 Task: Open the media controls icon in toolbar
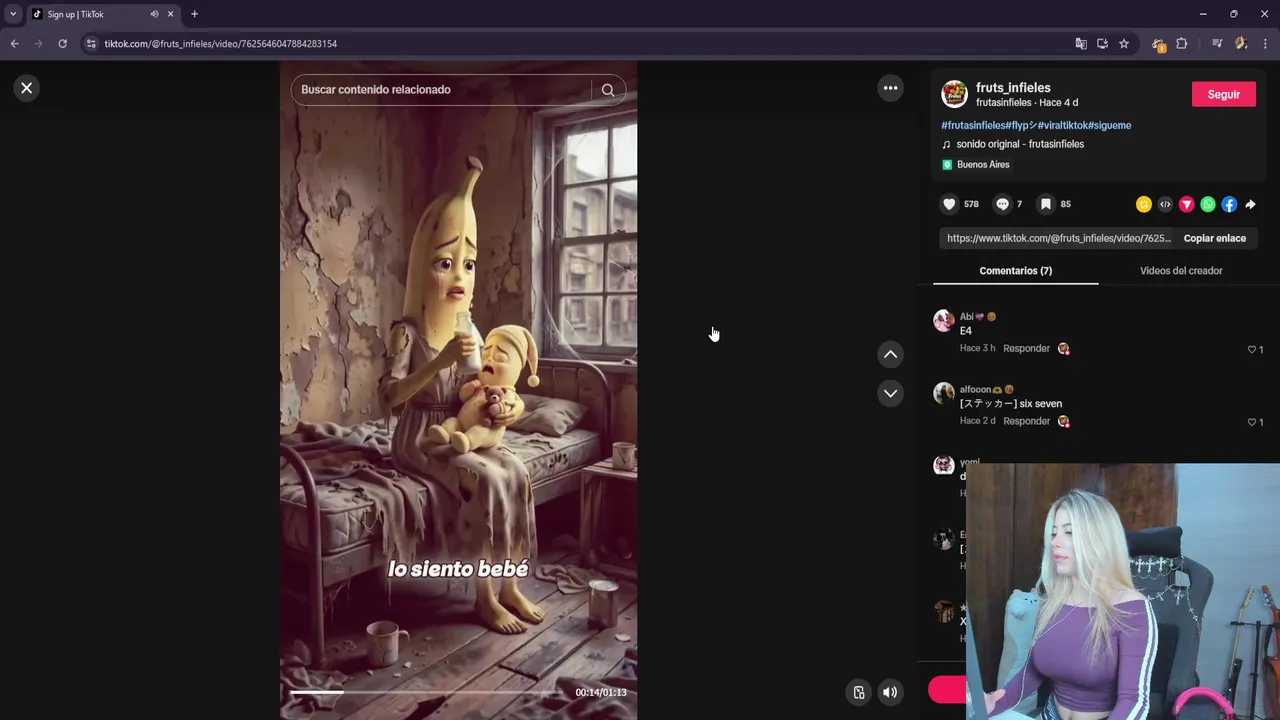click(x=1217, y=44)
